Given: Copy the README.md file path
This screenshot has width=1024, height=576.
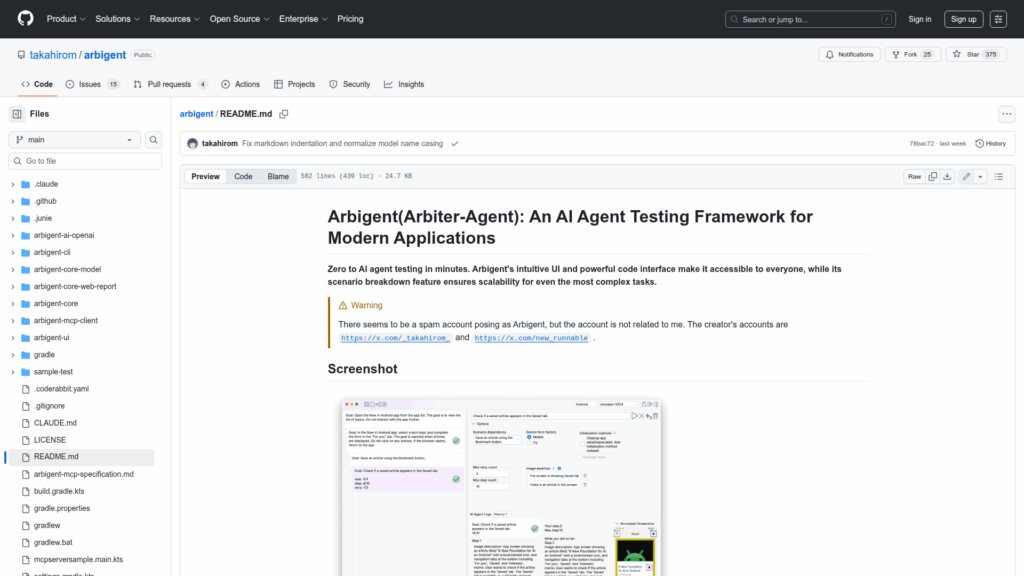Looking at the screenshot, I should point(284,114).
